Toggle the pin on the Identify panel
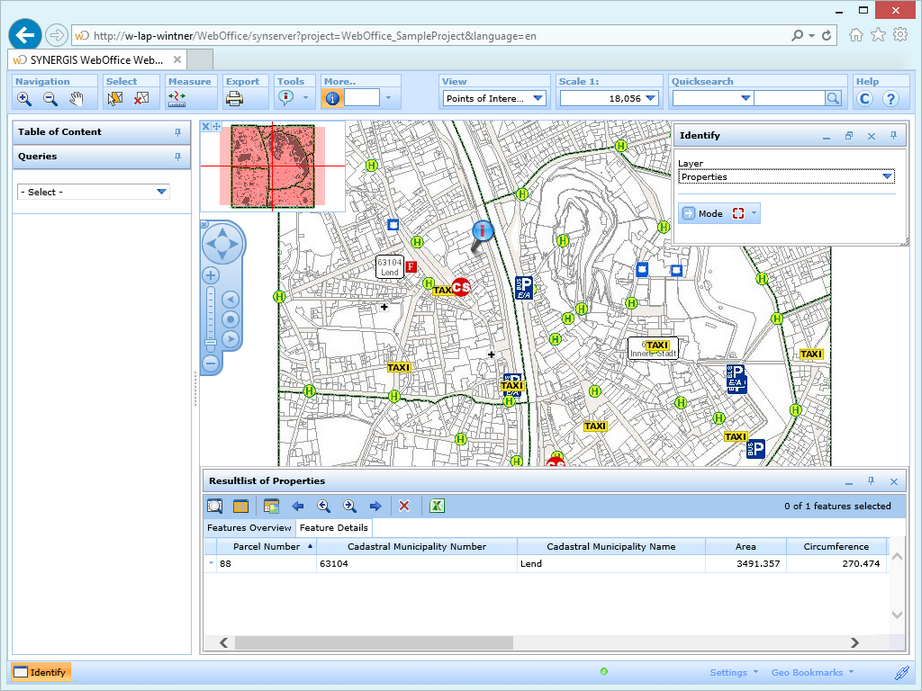The height and width of the screenshot is (691, 922). coord(893,136)
